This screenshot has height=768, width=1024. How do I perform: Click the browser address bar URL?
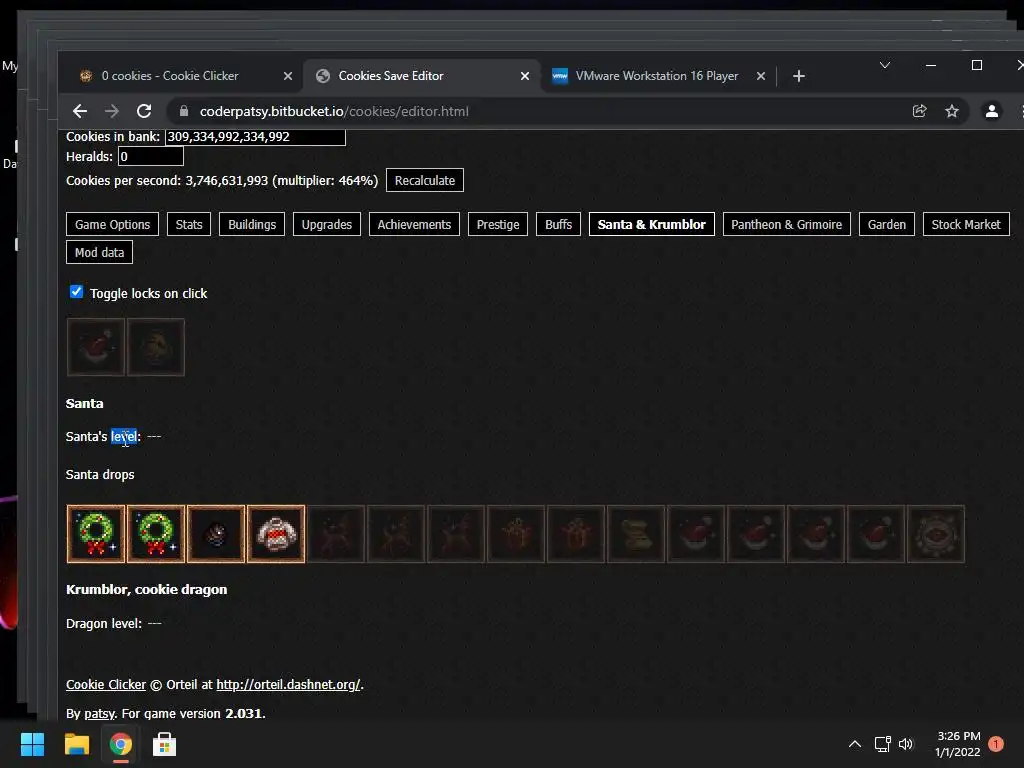click(x=334, y=111)
